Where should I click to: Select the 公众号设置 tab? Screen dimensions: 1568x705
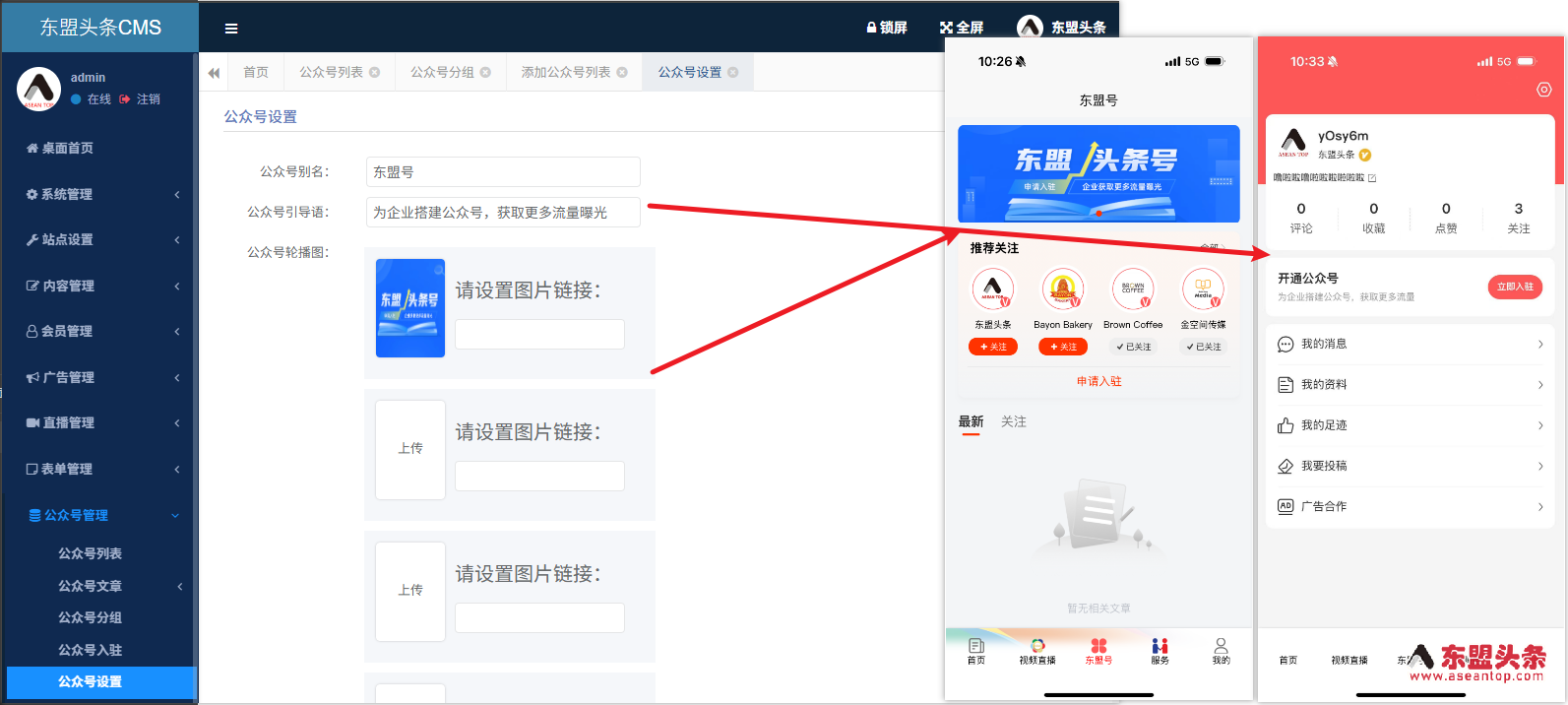click(690, 73)
